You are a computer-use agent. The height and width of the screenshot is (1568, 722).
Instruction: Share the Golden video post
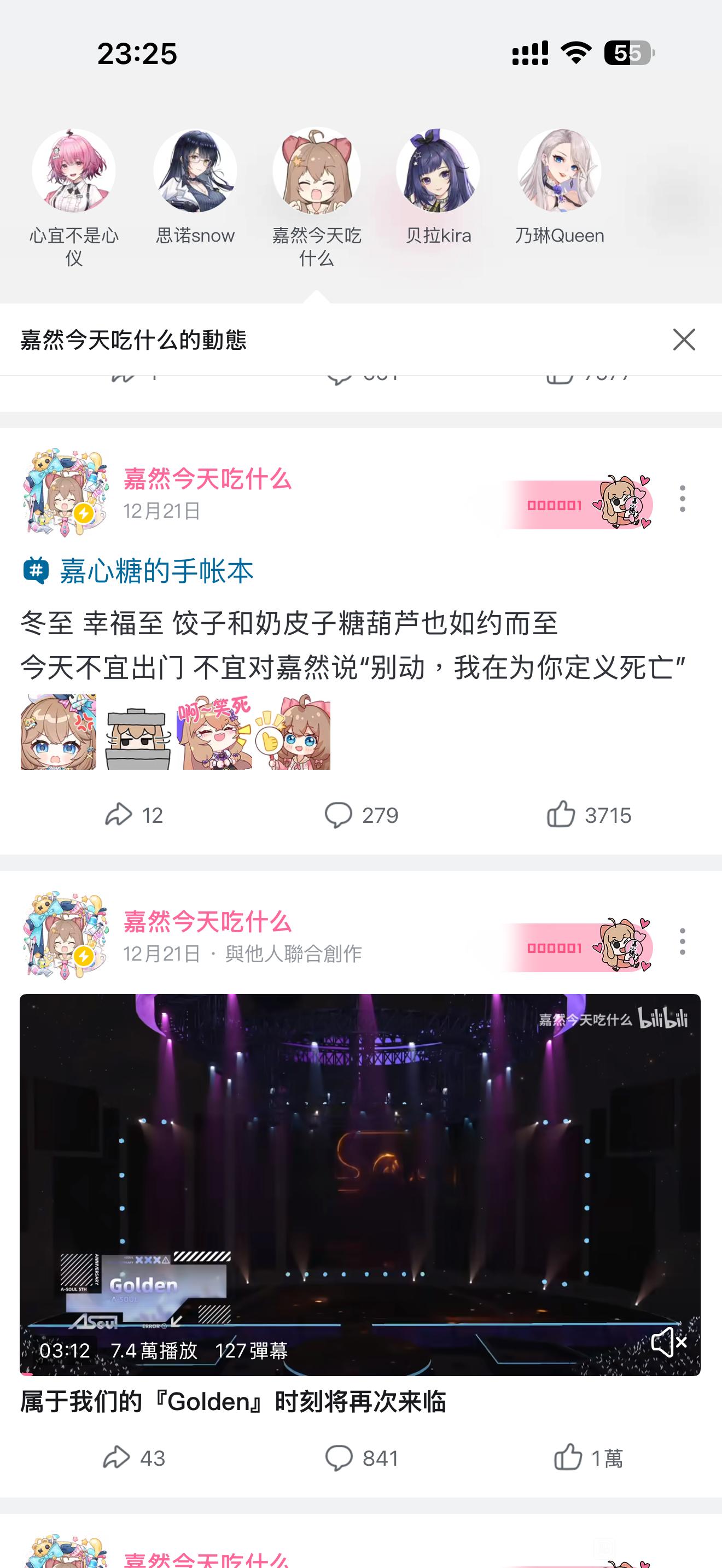coord(133,1458)
